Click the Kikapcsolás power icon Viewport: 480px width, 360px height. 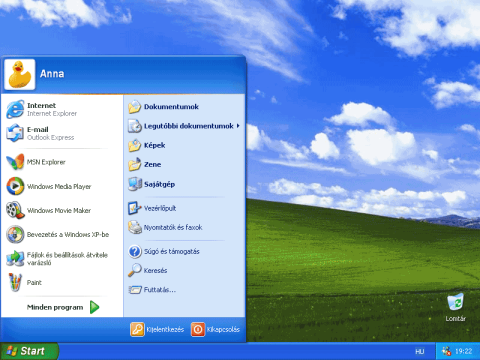[x=198, y=329]
